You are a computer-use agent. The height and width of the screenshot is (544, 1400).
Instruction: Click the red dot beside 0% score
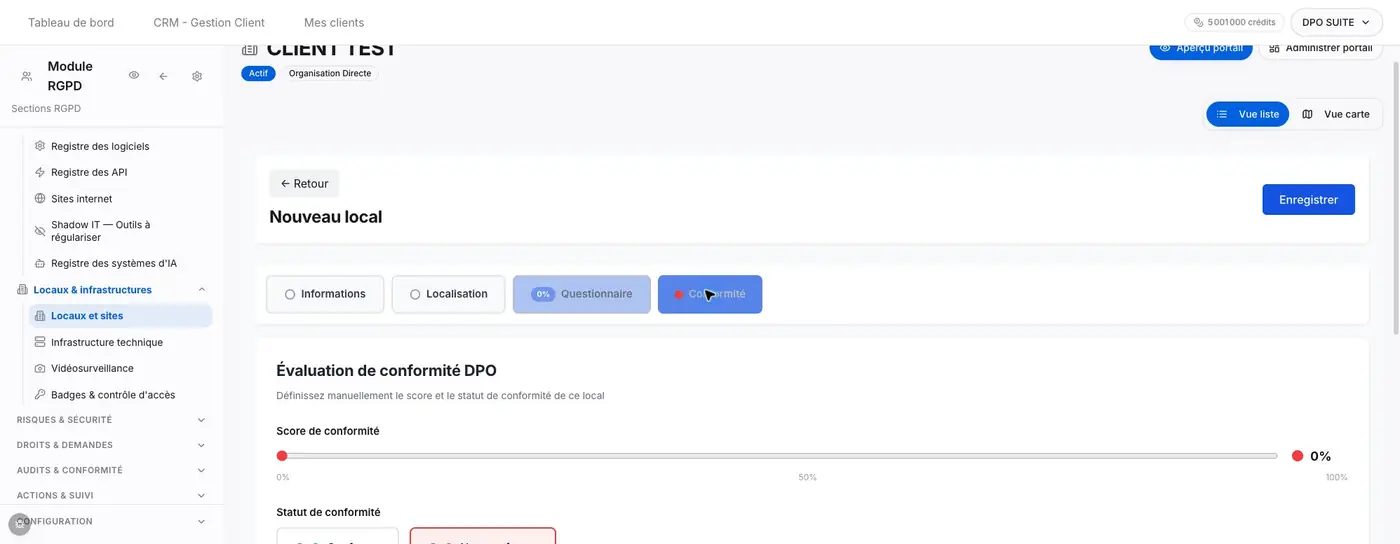(x=1298, y=456)
